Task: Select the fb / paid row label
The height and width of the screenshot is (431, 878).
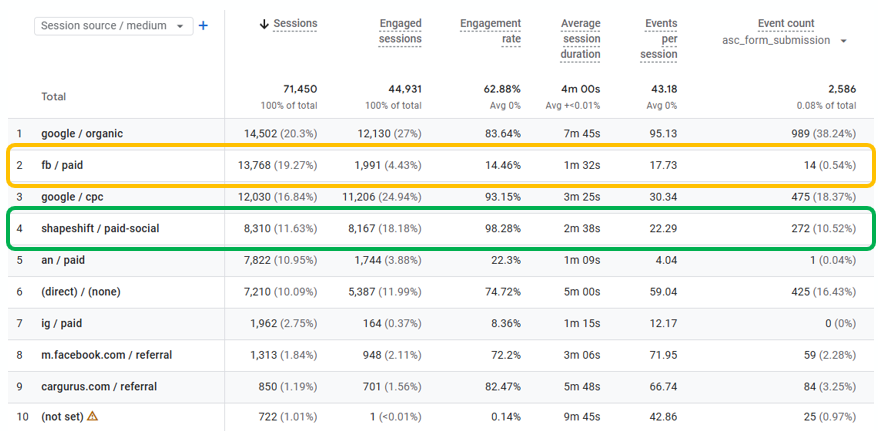Action: 62,166
